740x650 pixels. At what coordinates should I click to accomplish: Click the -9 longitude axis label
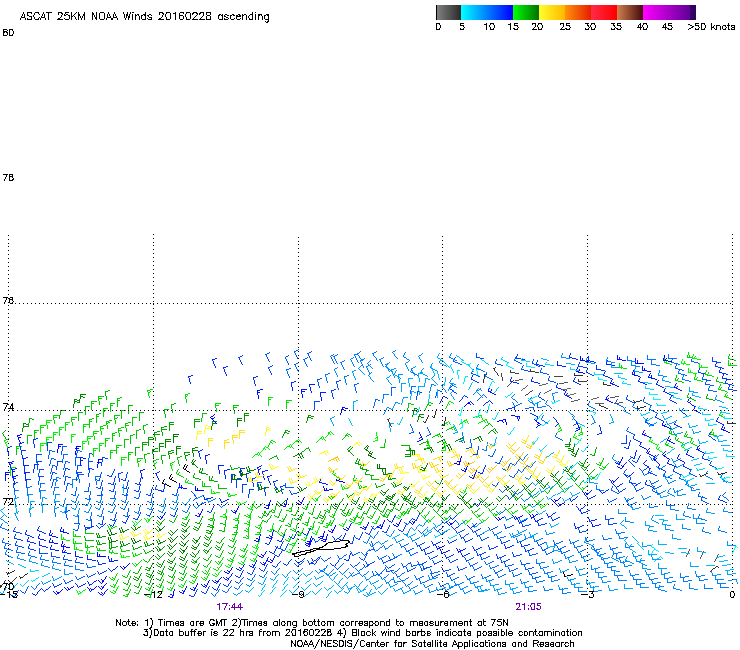[x=299, y=594]
